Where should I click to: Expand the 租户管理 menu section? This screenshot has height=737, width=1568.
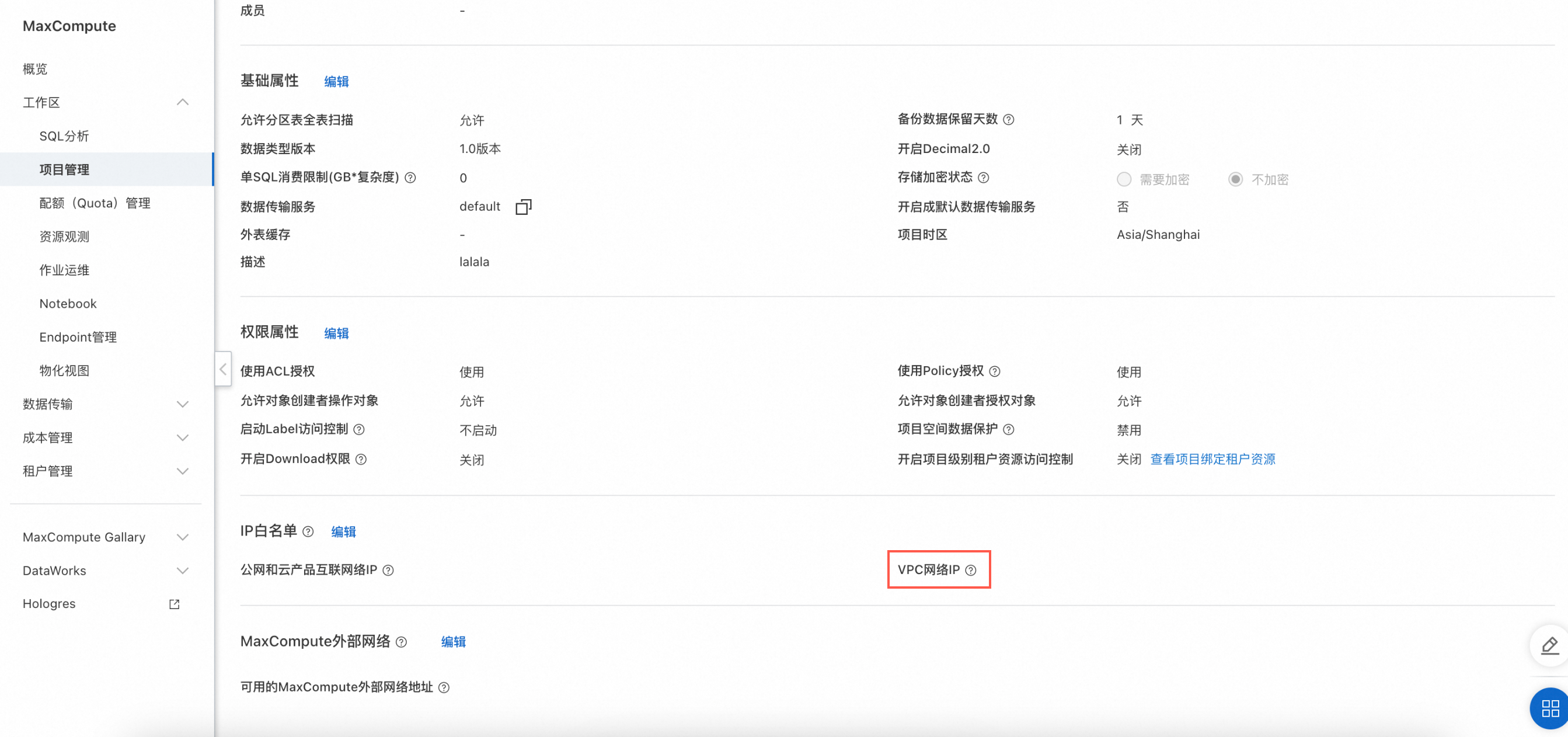click(182, 471)
